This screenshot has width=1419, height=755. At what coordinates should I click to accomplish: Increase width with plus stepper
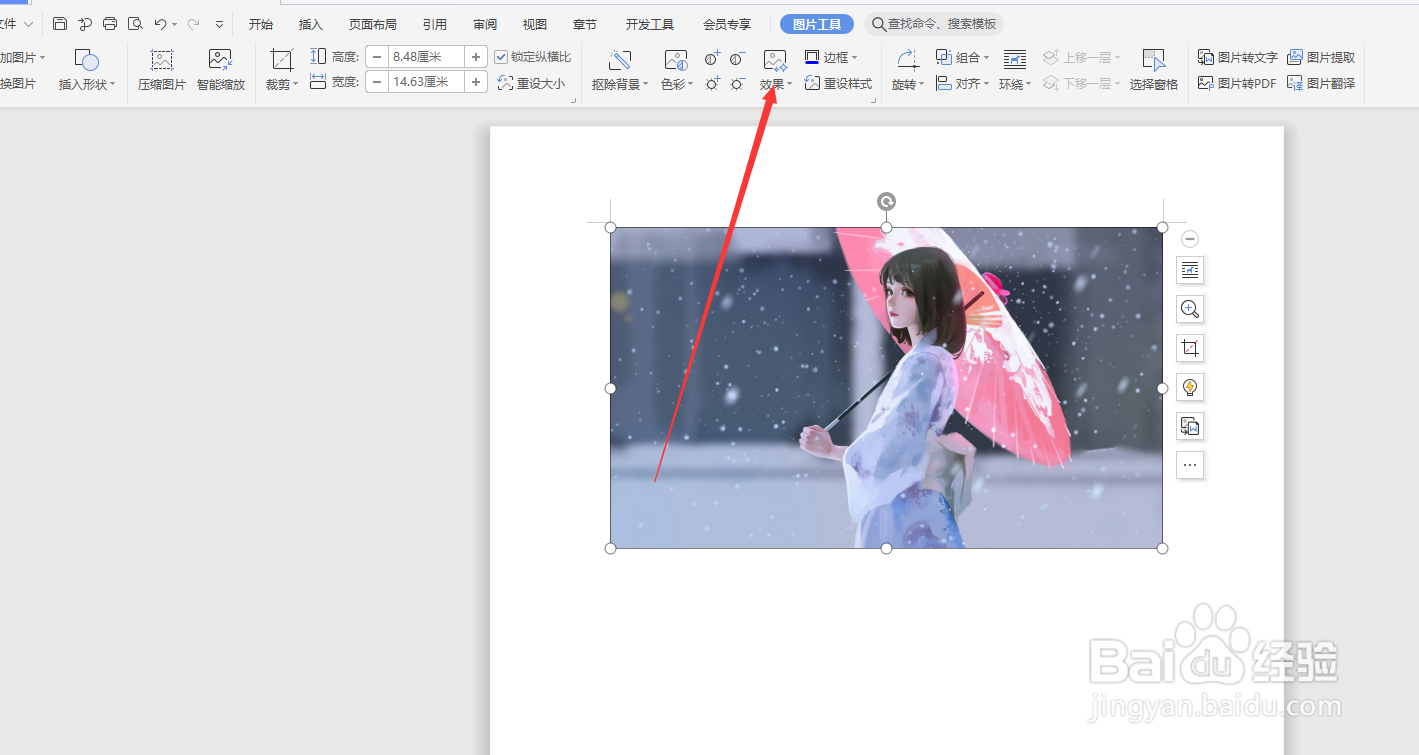(x=476, y=82)
